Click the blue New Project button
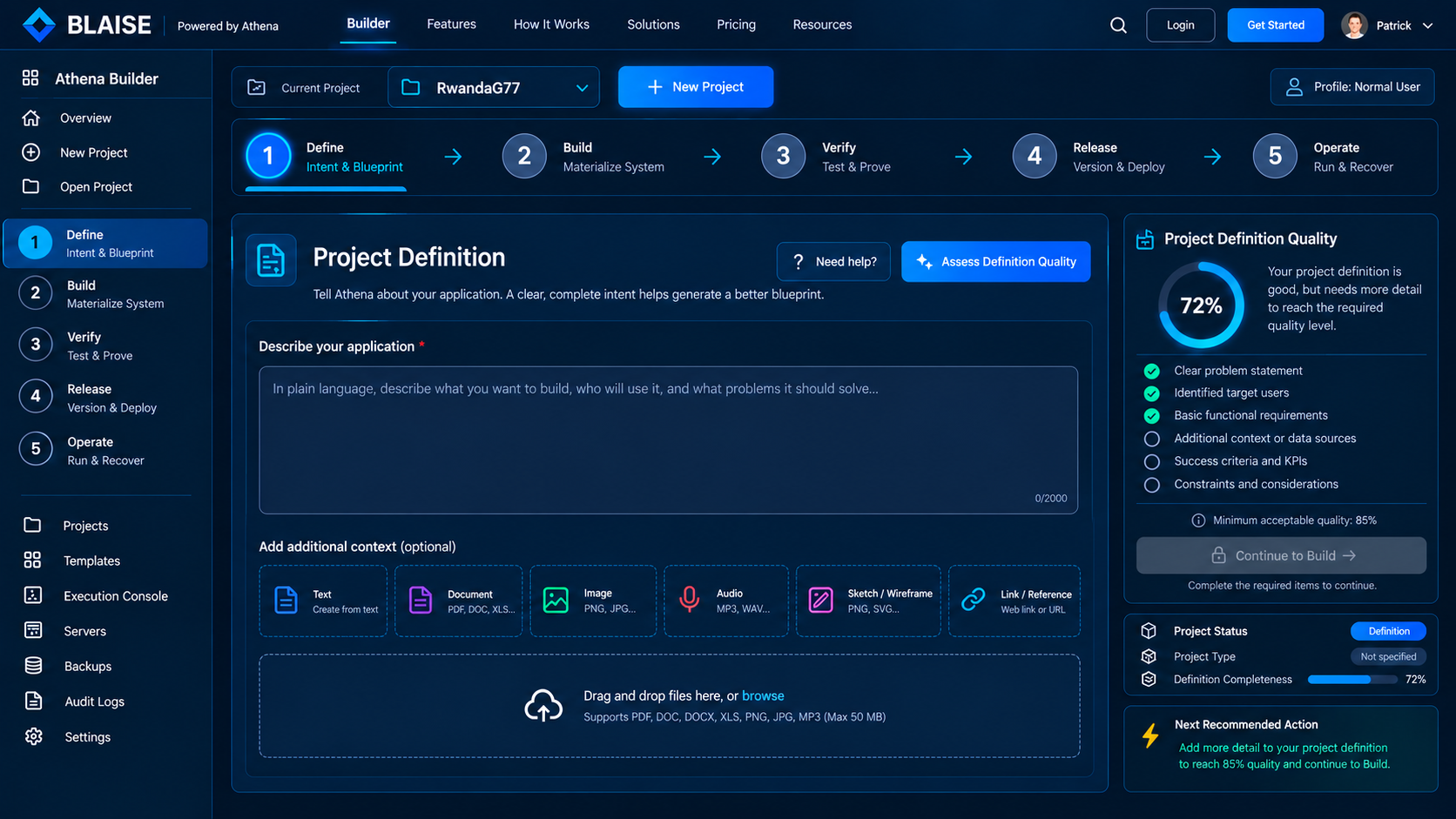Image resolution: width=1456 pixels, height=819 pixels. pos(696,87)
